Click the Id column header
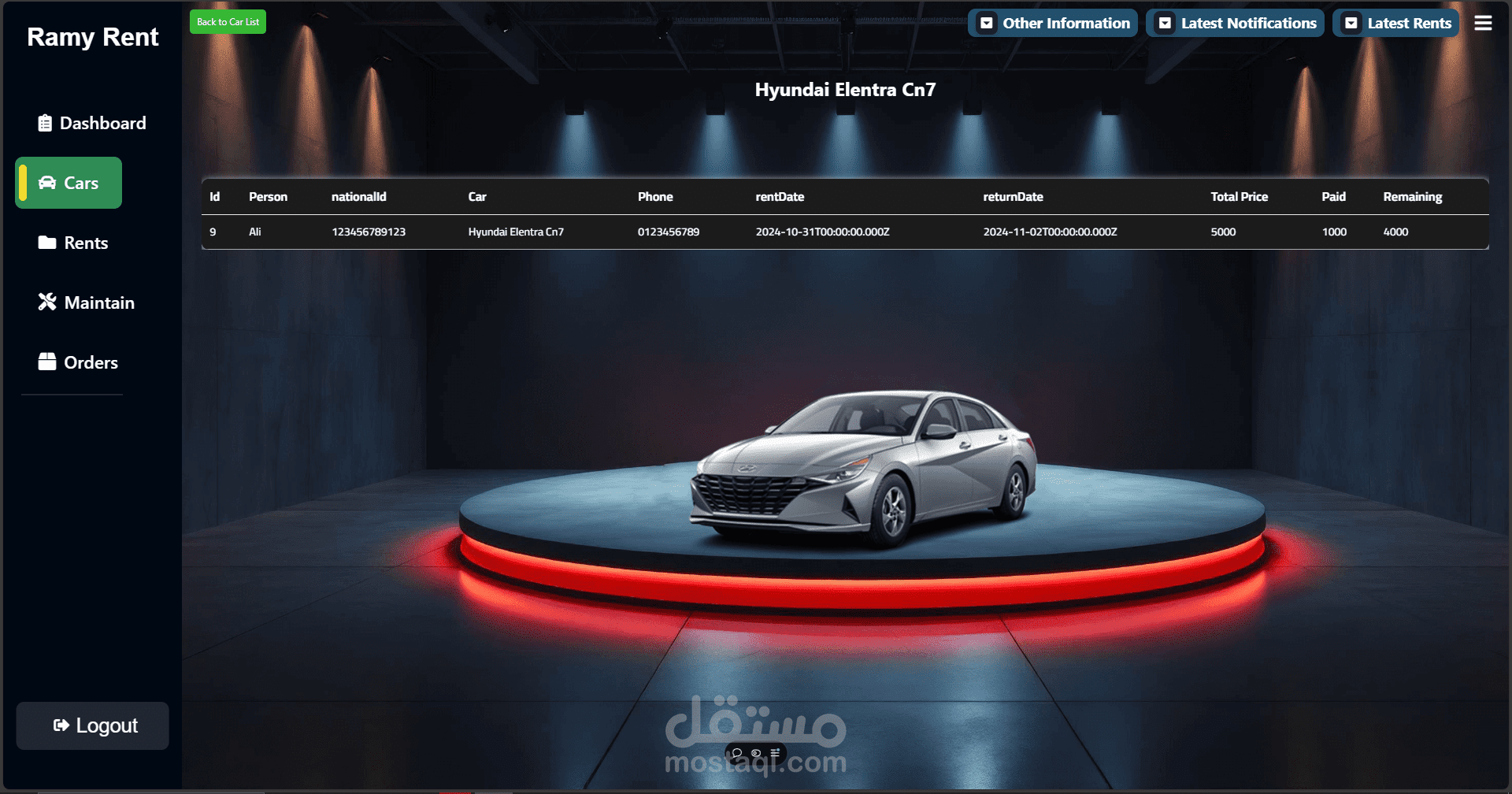The height and width of the screenshot is (794, 1512). click(215, 197)
